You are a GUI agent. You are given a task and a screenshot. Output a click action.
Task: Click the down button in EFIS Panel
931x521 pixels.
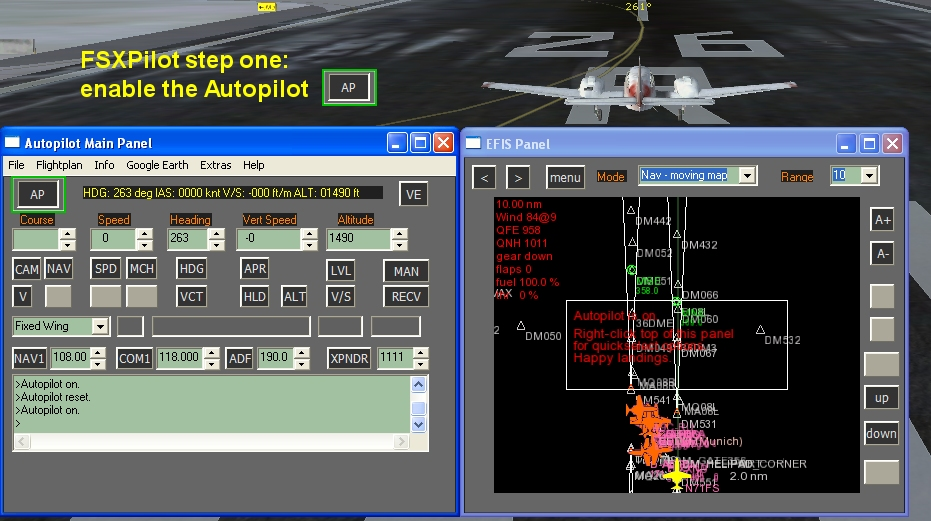click(881, 433)
